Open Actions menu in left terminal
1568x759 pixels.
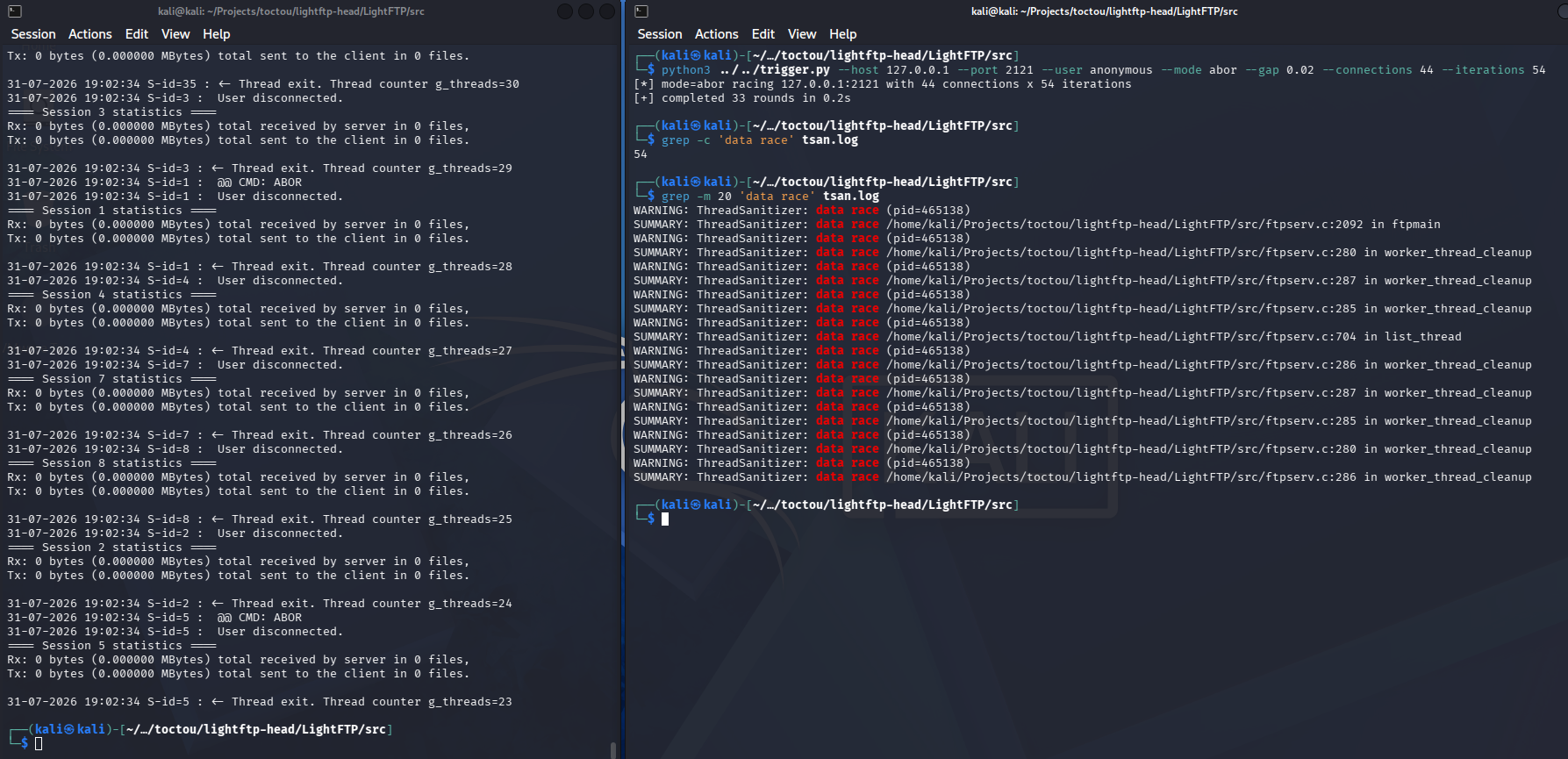pos(90,34)
